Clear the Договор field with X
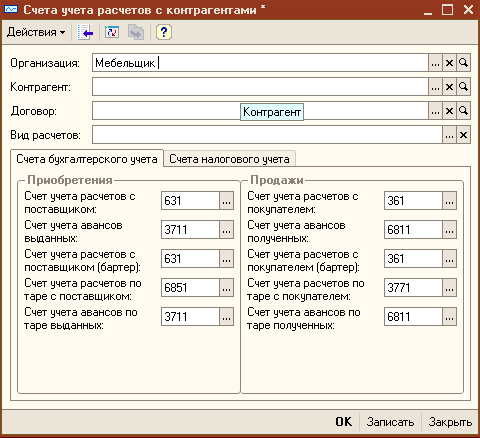 click(449, 111)
